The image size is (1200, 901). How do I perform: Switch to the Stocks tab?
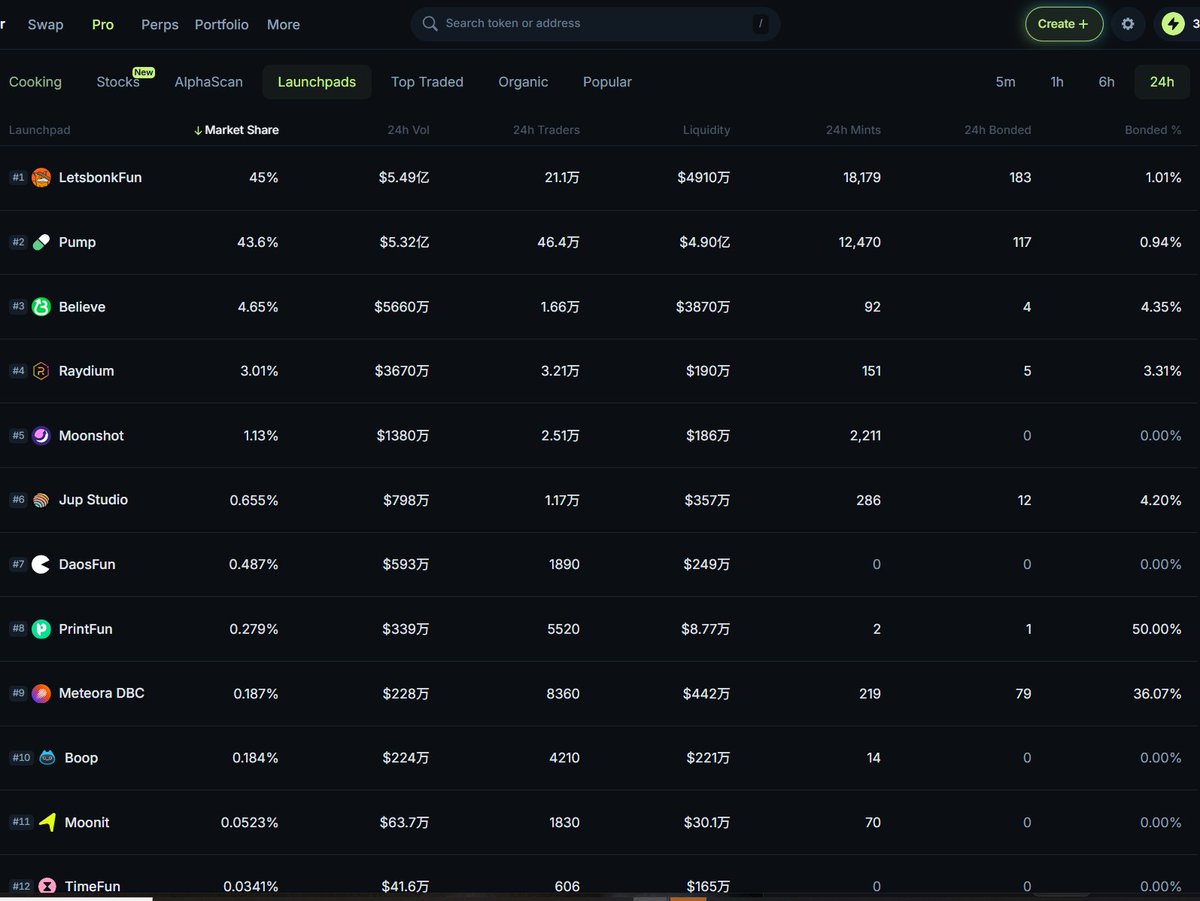point(118,82)
